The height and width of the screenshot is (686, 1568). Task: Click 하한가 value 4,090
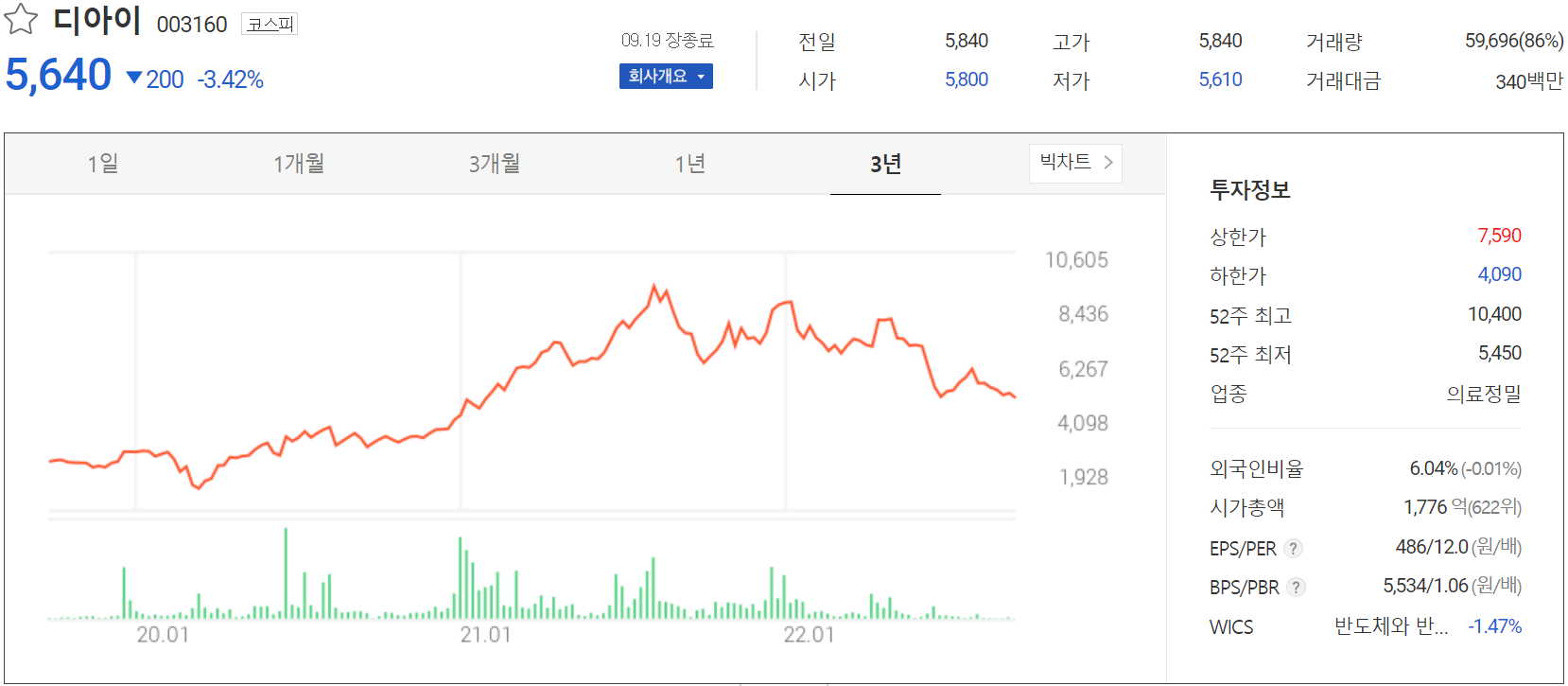1500,274
